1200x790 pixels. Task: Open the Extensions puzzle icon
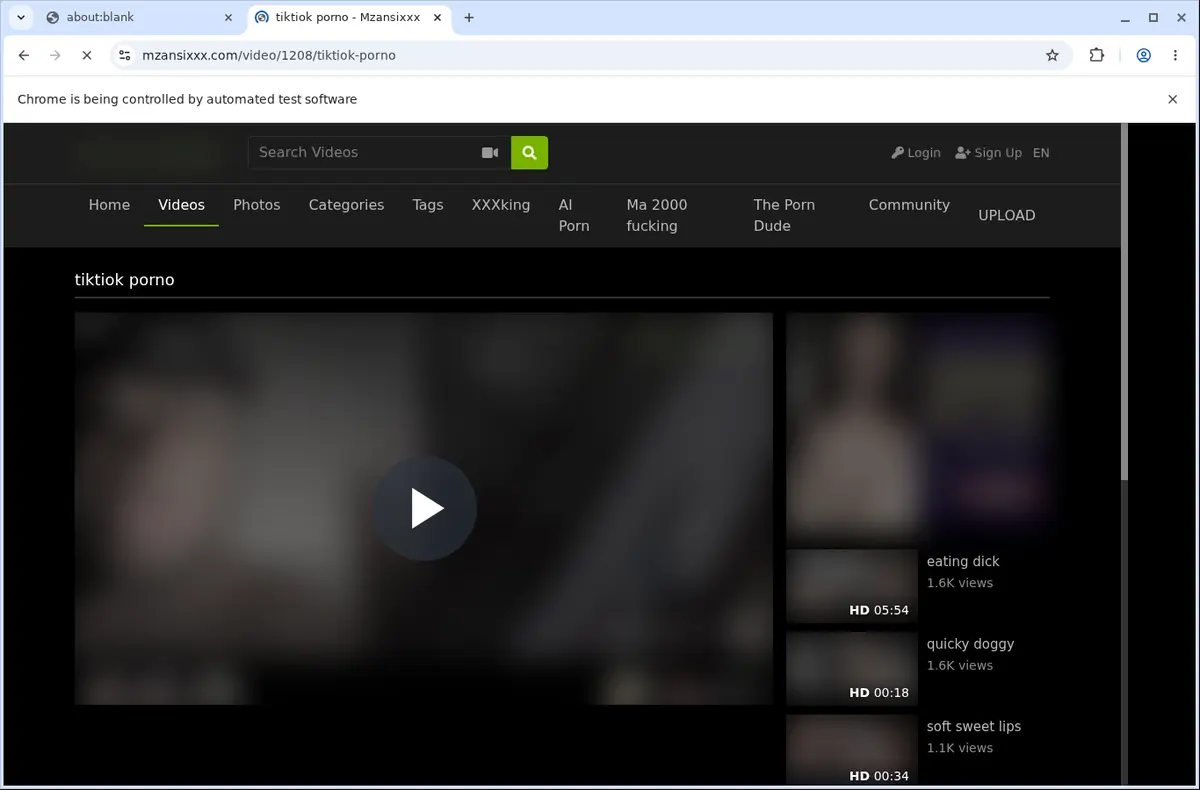tap(1097, 55)
